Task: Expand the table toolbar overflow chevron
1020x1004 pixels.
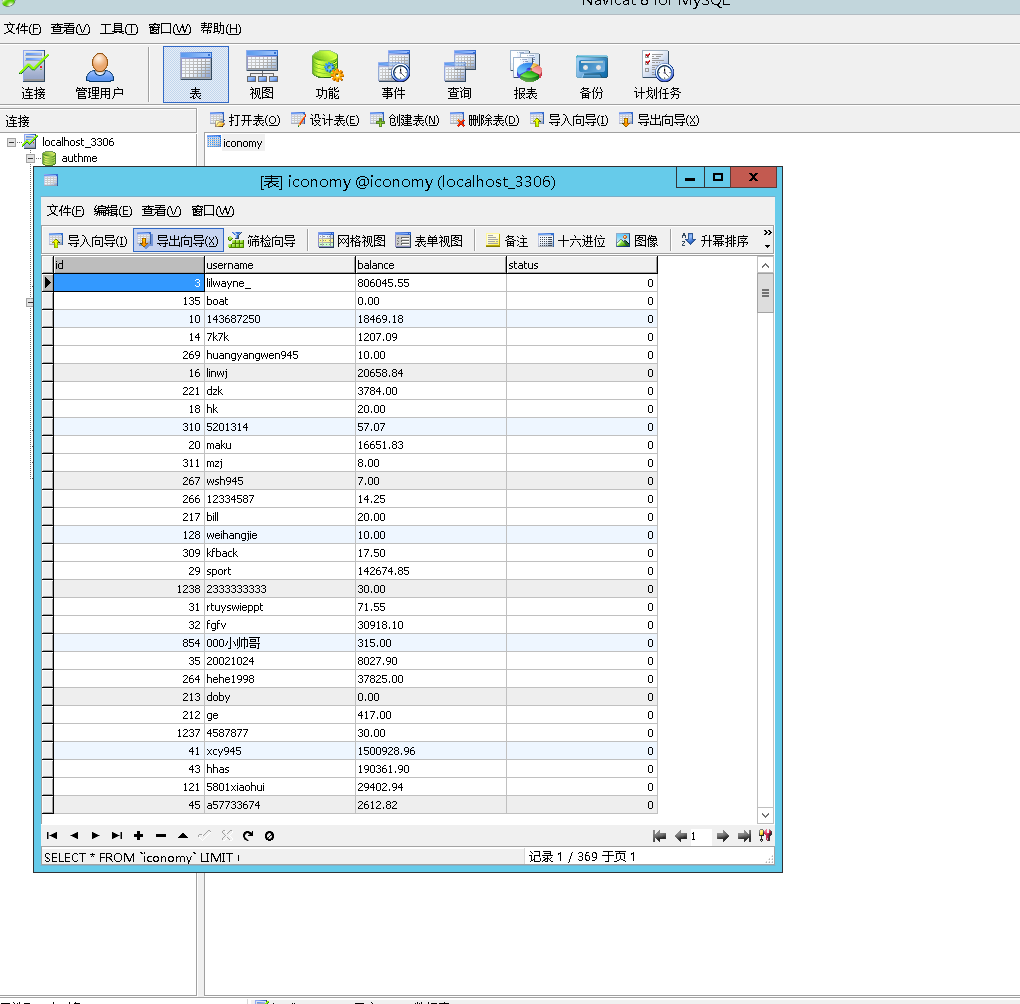Action: 768,239
